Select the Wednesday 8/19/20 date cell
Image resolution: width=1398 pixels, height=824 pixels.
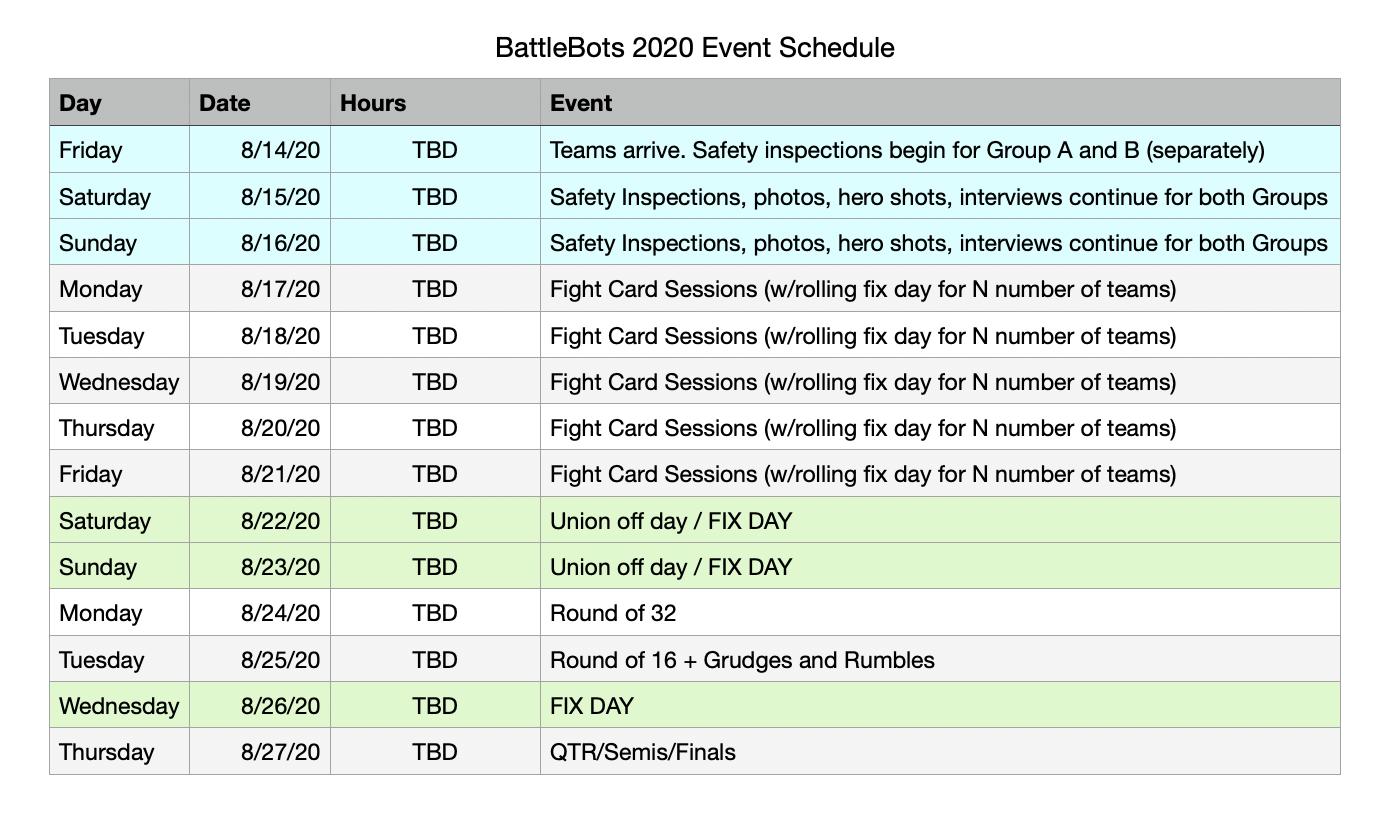click(260, 381)
